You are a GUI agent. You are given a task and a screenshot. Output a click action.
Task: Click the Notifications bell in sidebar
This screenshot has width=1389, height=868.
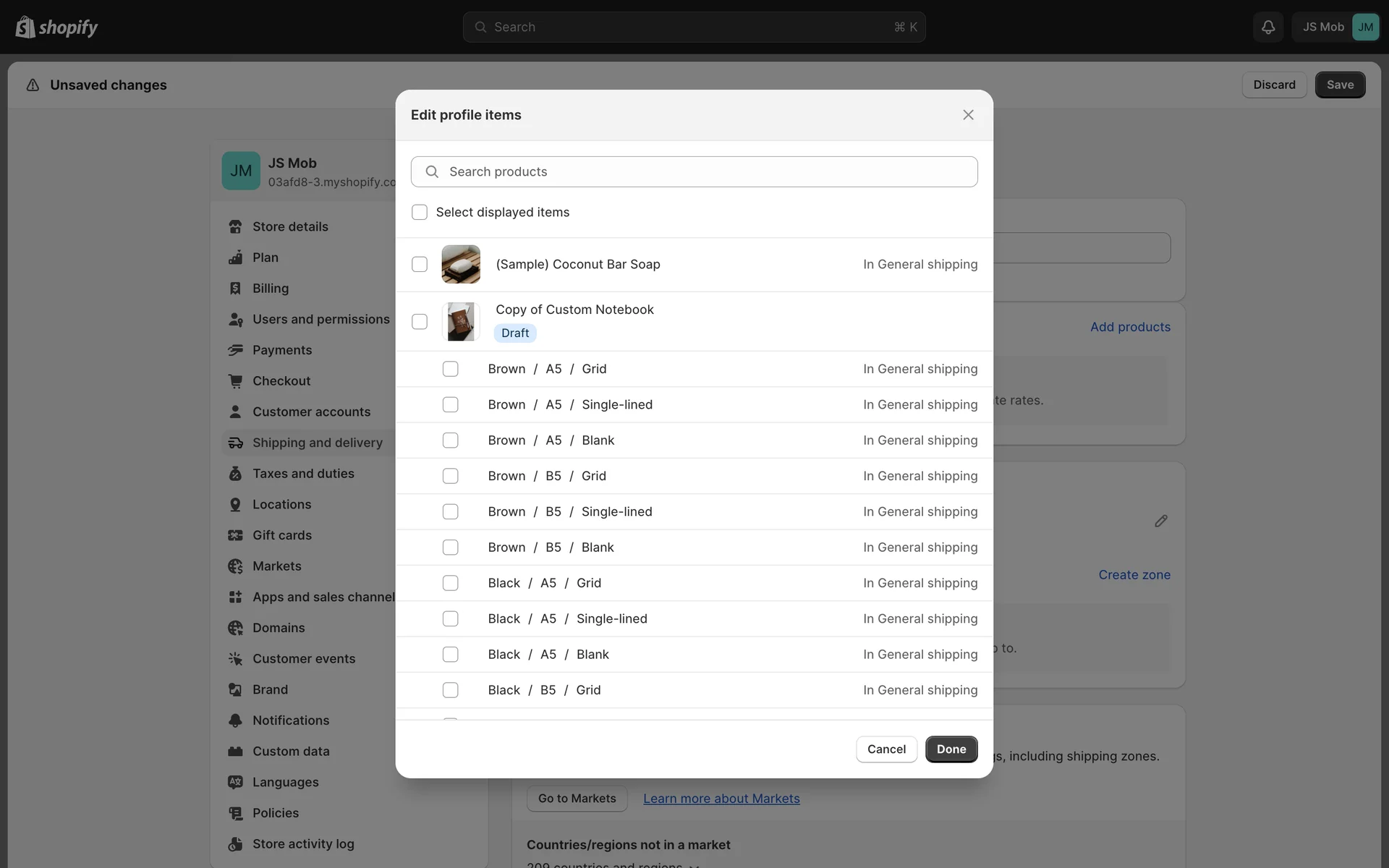click(235, 720)
